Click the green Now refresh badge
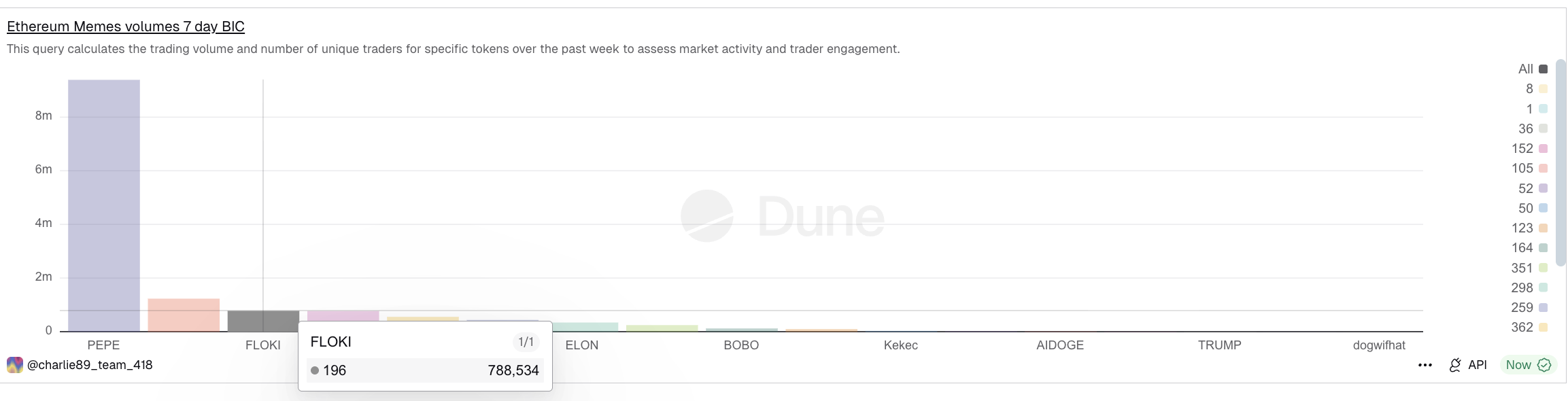The image size is (1568, 401). [x=1527, y=365]
